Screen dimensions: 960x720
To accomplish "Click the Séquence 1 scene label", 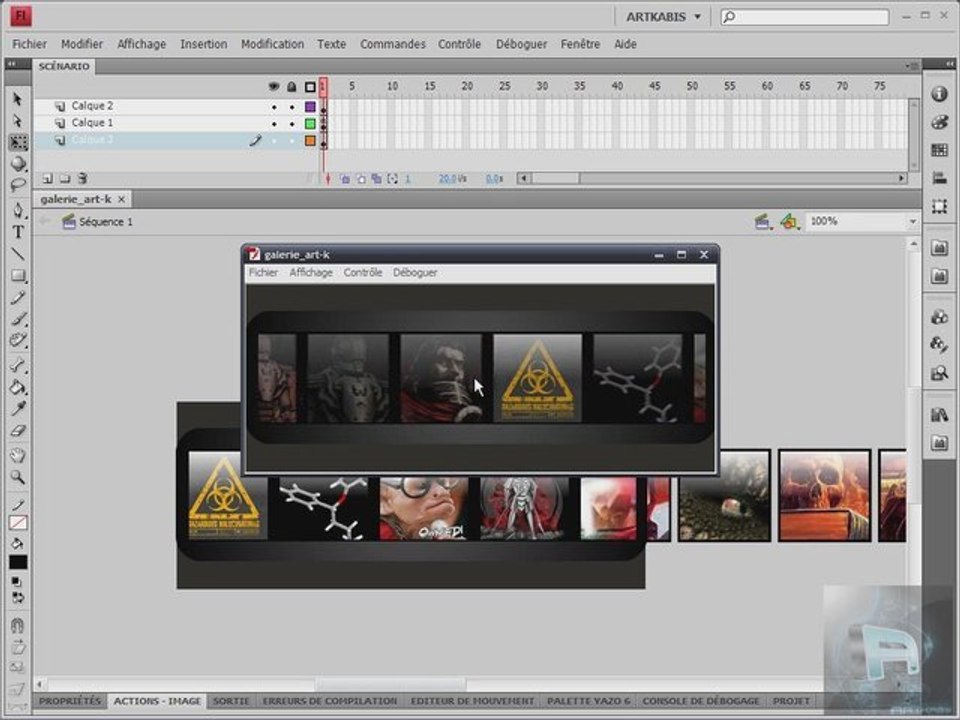I will coord(106,222).
